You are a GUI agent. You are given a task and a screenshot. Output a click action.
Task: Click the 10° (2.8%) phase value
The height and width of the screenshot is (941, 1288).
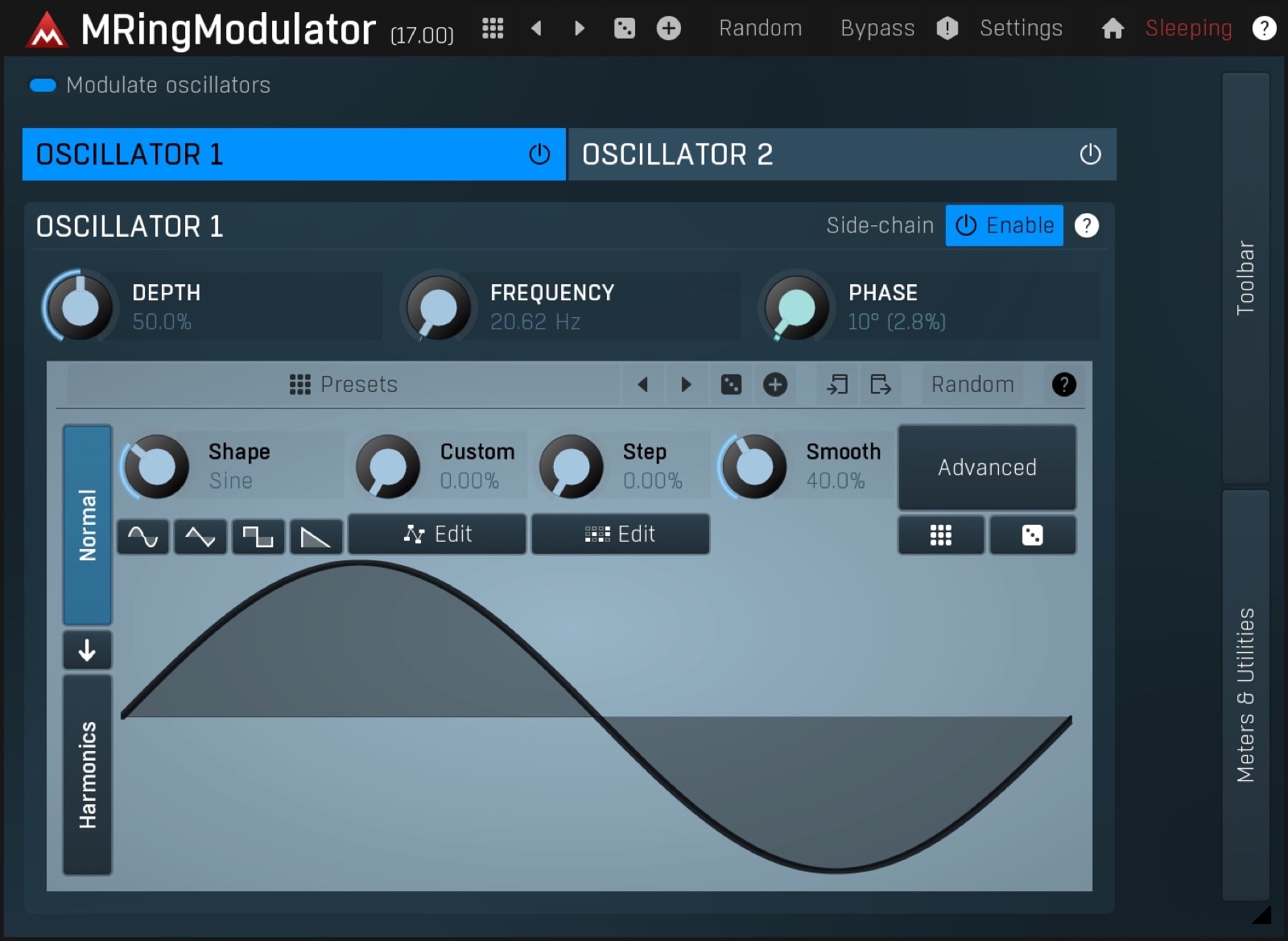[897, 322]
